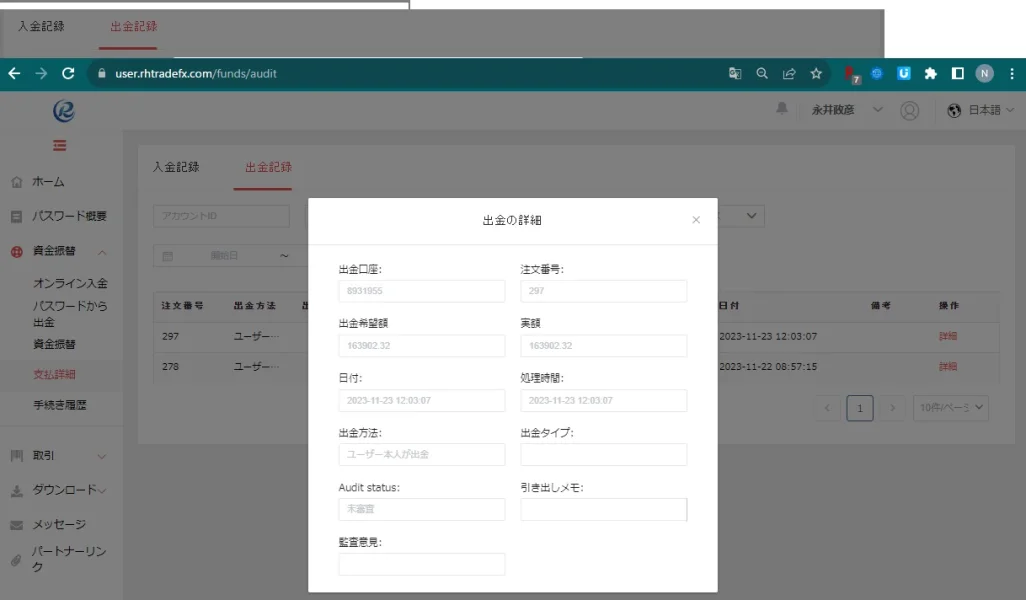Expand the 取引 sidebar section
The height and width of the screenshot is (600, 1026).
coord(100,457)
